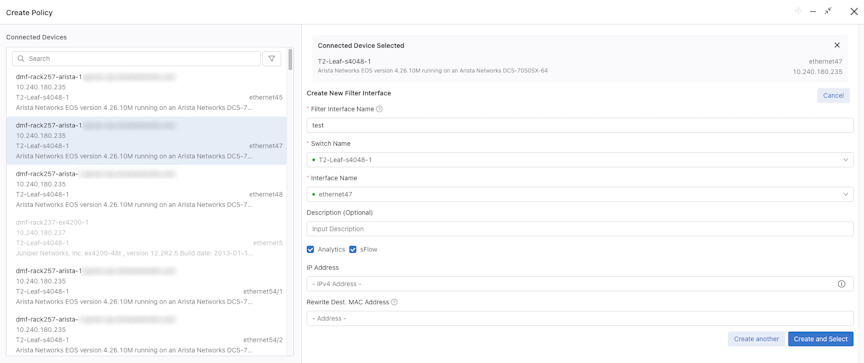
Task: Uncheck the Analytics checkbox
Action: point(311,250)
